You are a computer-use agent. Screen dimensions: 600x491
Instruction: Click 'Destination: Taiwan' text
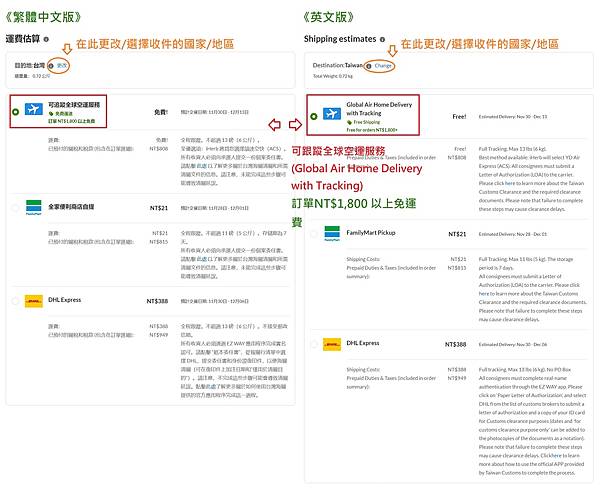click(338, 65)
